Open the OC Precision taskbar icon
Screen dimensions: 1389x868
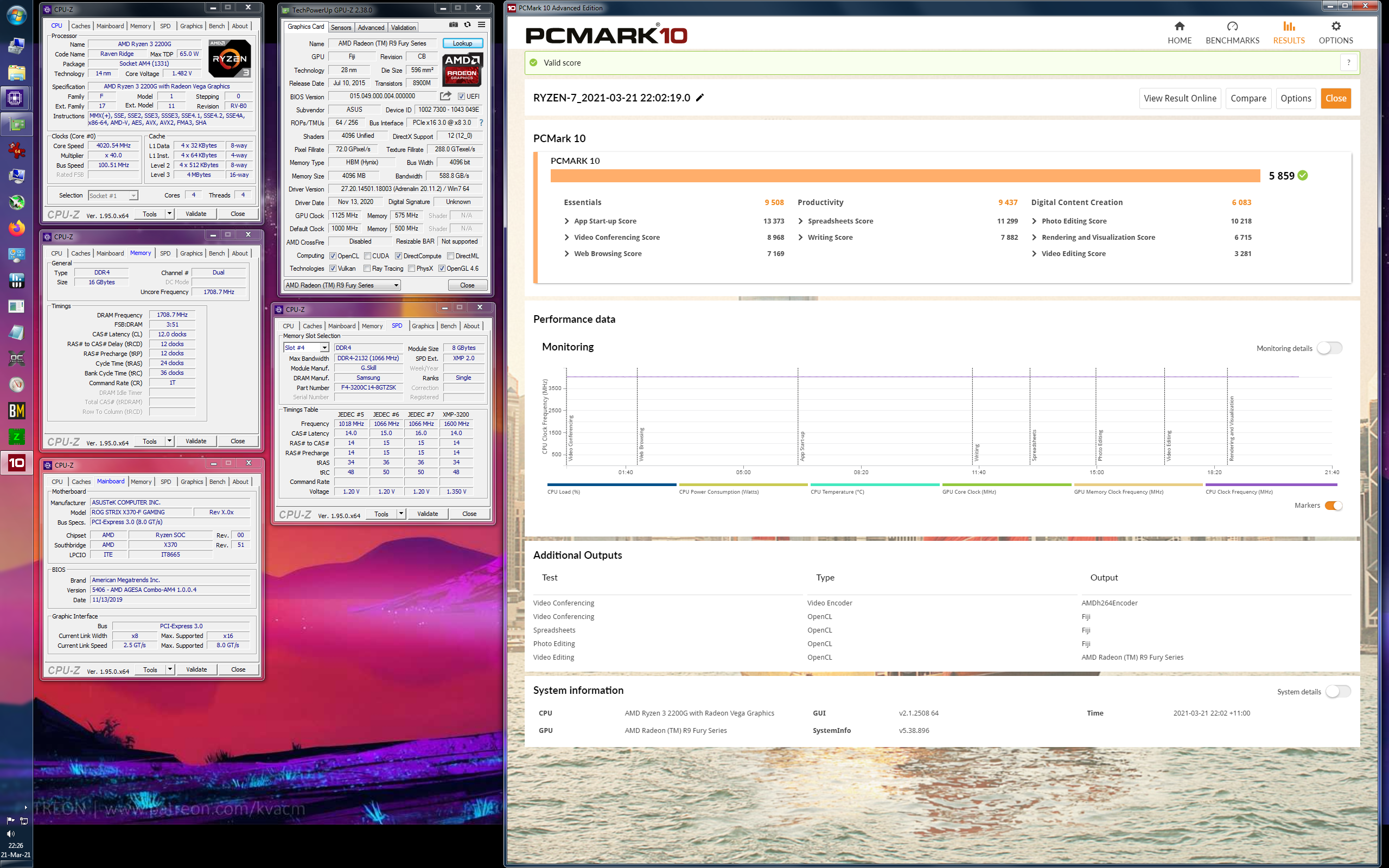[16, 359]
